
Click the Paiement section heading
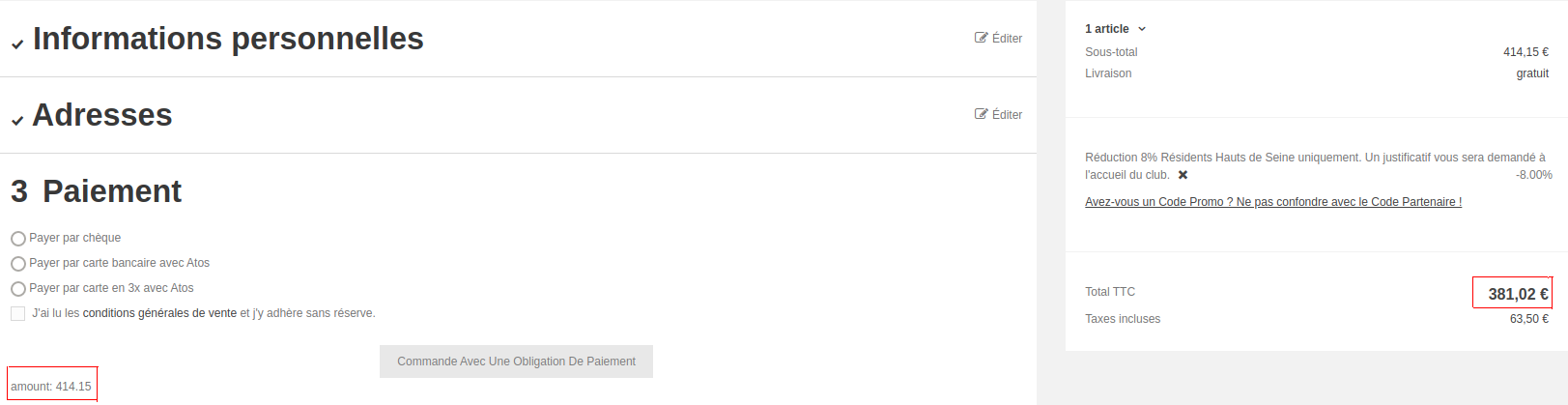(x=111, y=191)
